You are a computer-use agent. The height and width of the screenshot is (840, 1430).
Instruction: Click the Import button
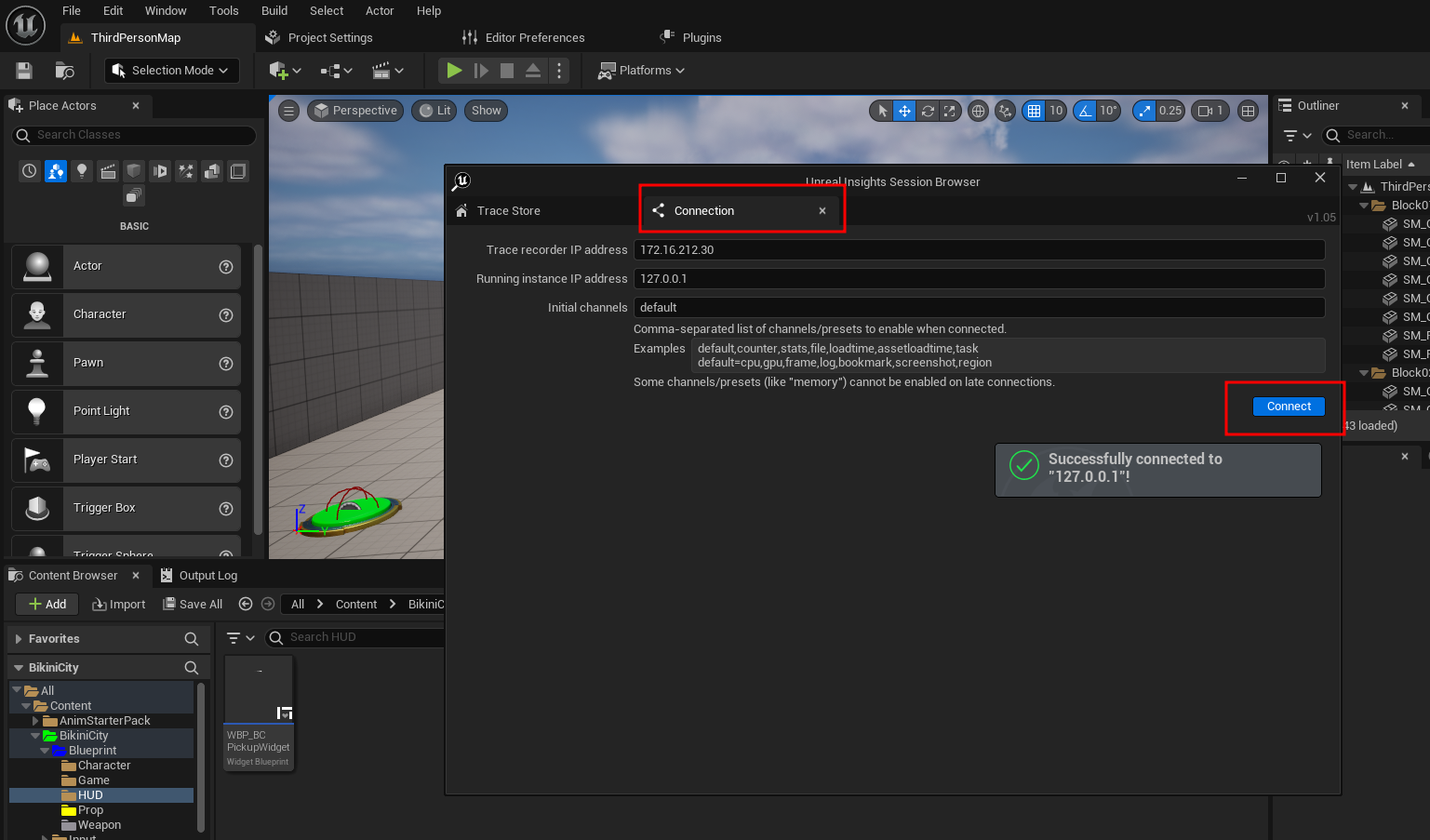(119, 605)
